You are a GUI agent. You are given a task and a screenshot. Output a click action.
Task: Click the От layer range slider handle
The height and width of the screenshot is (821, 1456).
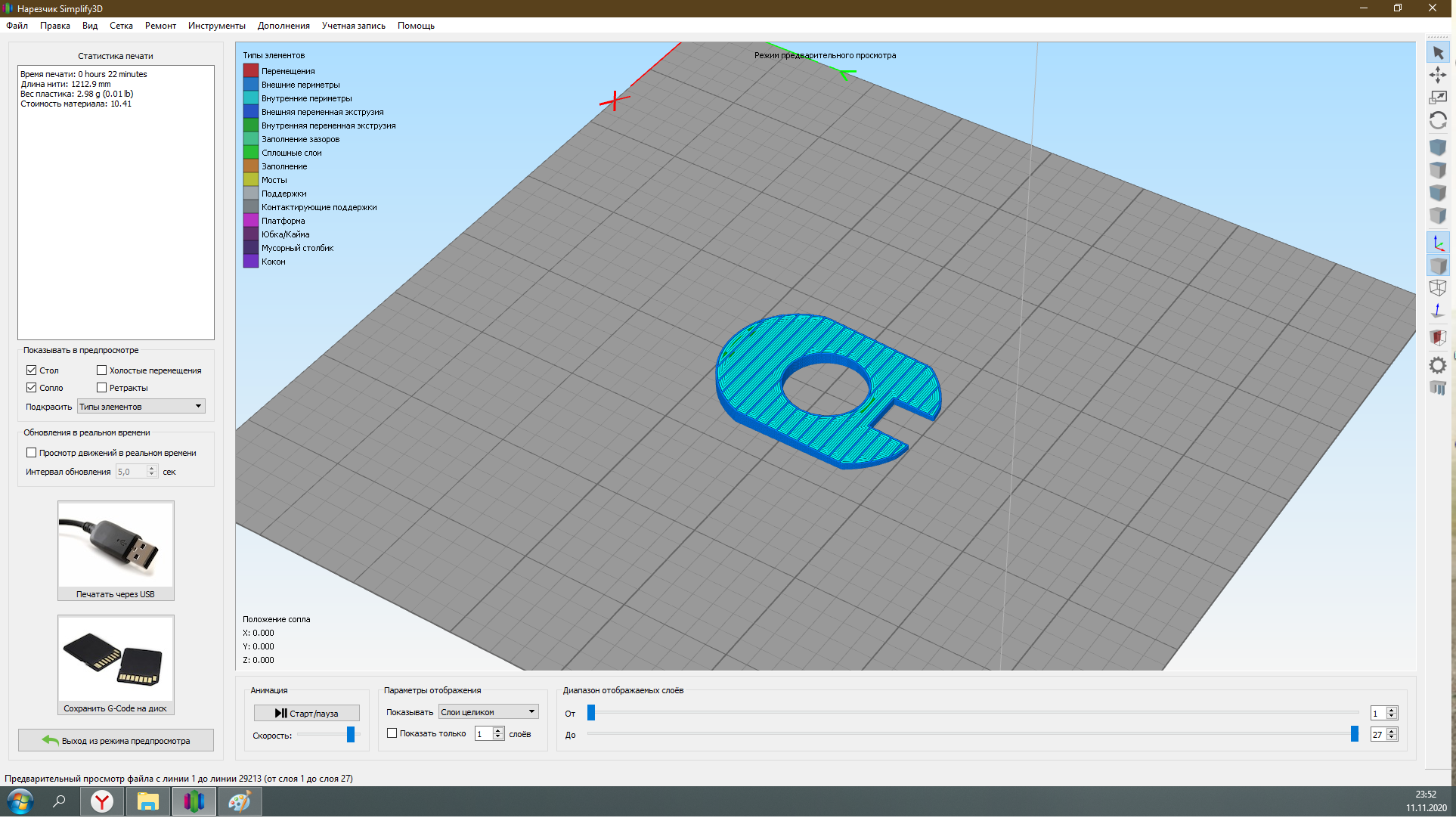(591, 712)
